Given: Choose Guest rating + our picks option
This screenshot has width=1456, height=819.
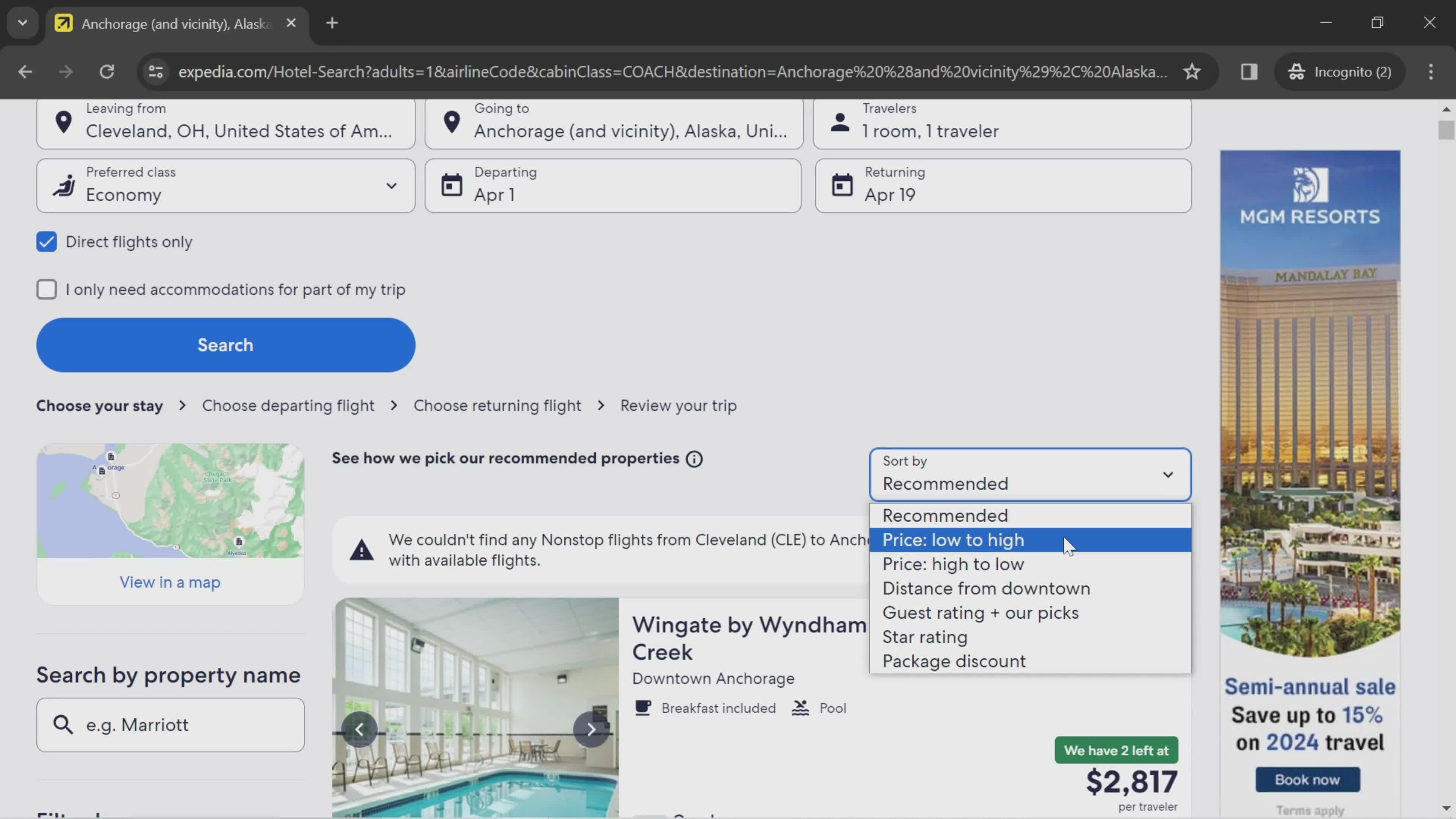Looking at the screenshot, I should (1030, 613).
